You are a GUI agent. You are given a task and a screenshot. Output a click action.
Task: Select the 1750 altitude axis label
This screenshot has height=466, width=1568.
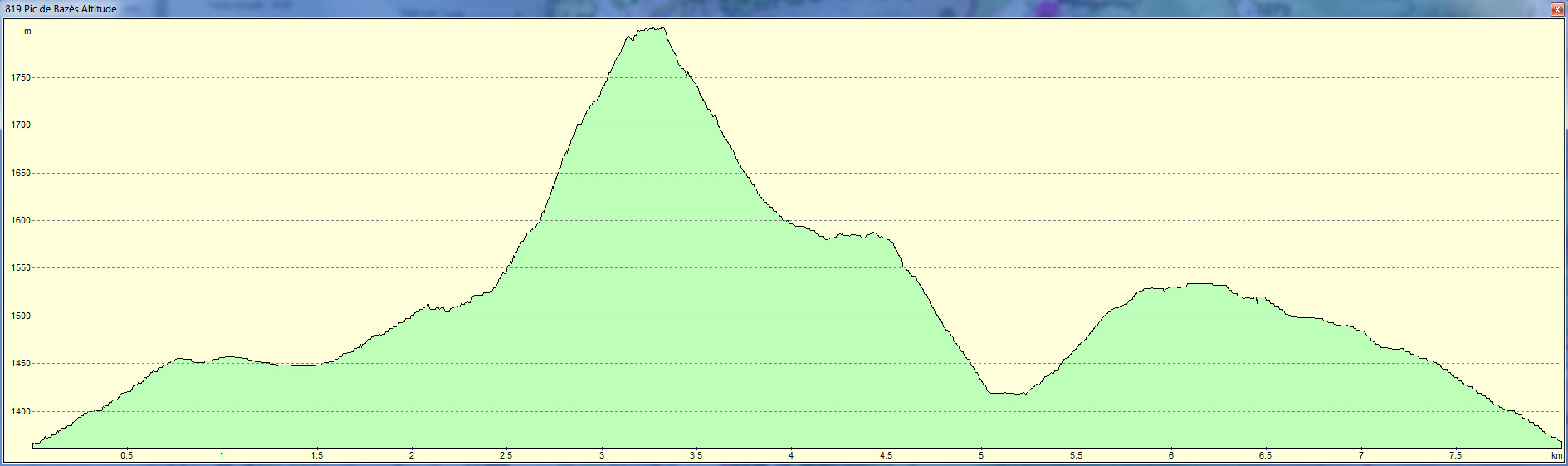pos(21,78)
